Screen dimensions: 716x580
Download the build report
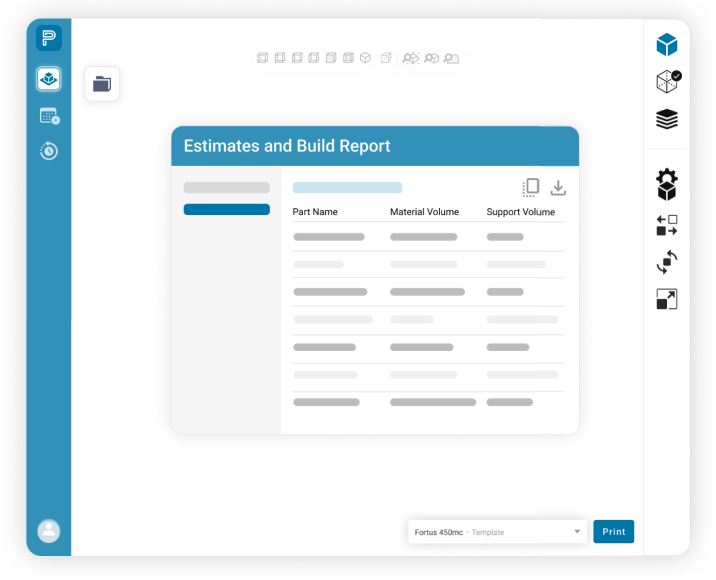[x=558, y=188]
